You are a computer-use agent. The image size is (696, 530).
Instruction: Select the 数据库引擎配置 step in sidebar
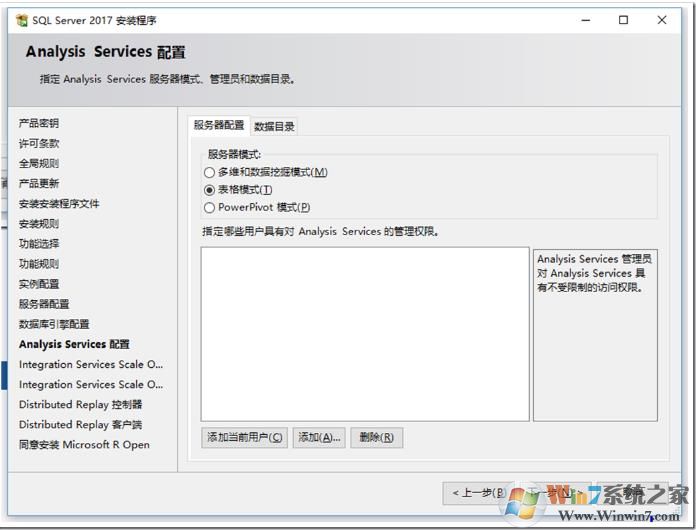[54, 324]
